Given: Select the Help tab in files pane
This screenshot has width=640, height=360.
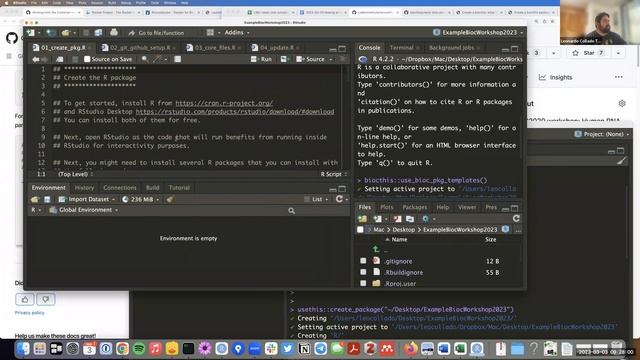Looking at the screenshot, I should [x=443, y=207].
